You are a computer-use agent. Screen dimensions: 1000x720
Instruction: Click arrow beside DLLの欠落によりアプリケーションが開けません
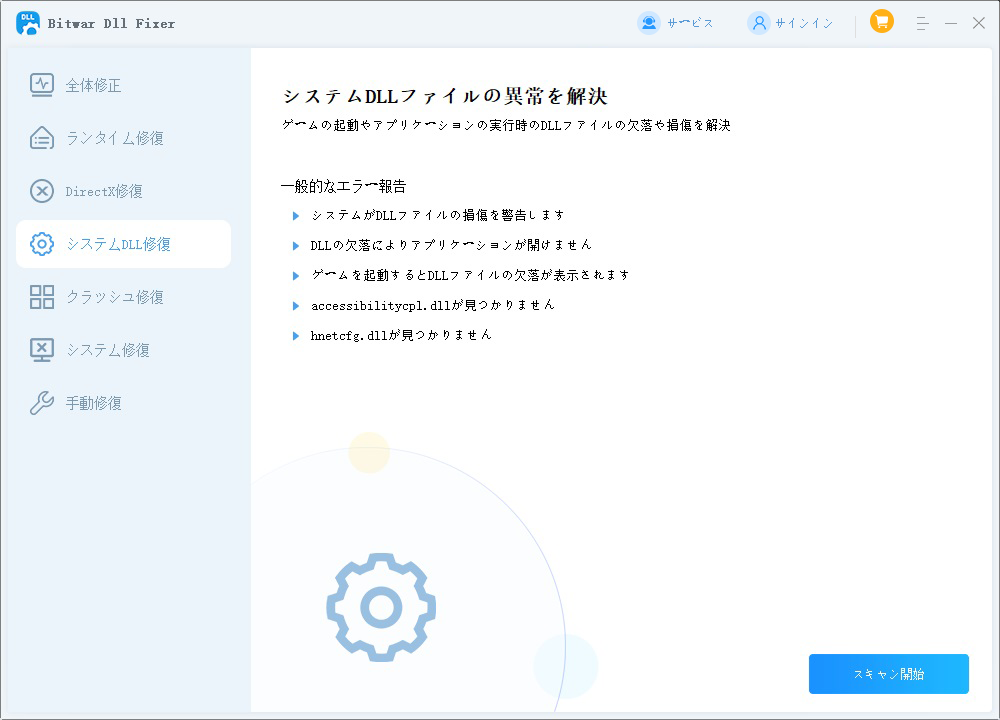pos(296,246)
